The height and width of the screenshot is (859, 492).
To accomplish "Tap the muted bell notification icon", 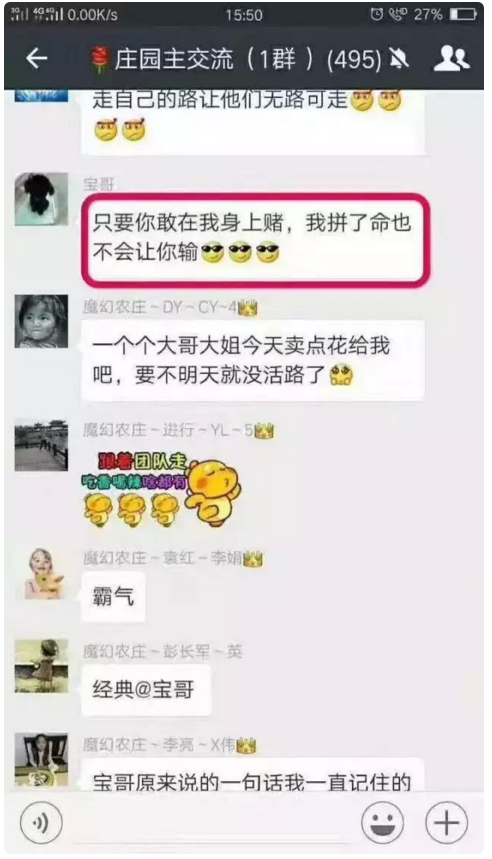I will coord(399,59).
